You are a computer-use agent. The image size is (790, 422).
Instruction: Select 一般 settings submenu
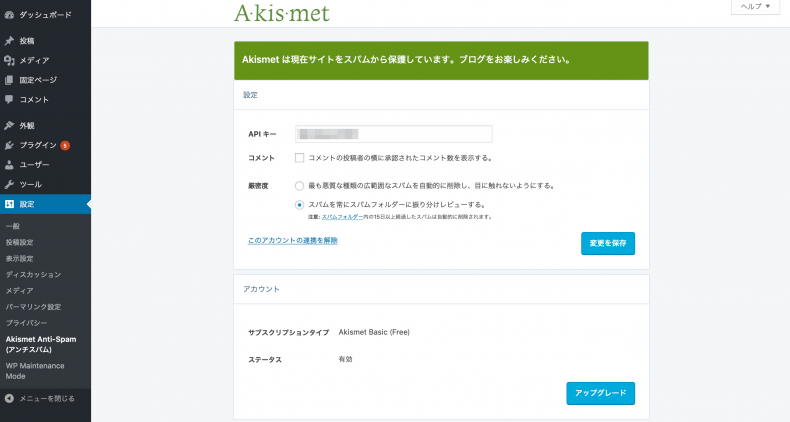coord(13,226)
